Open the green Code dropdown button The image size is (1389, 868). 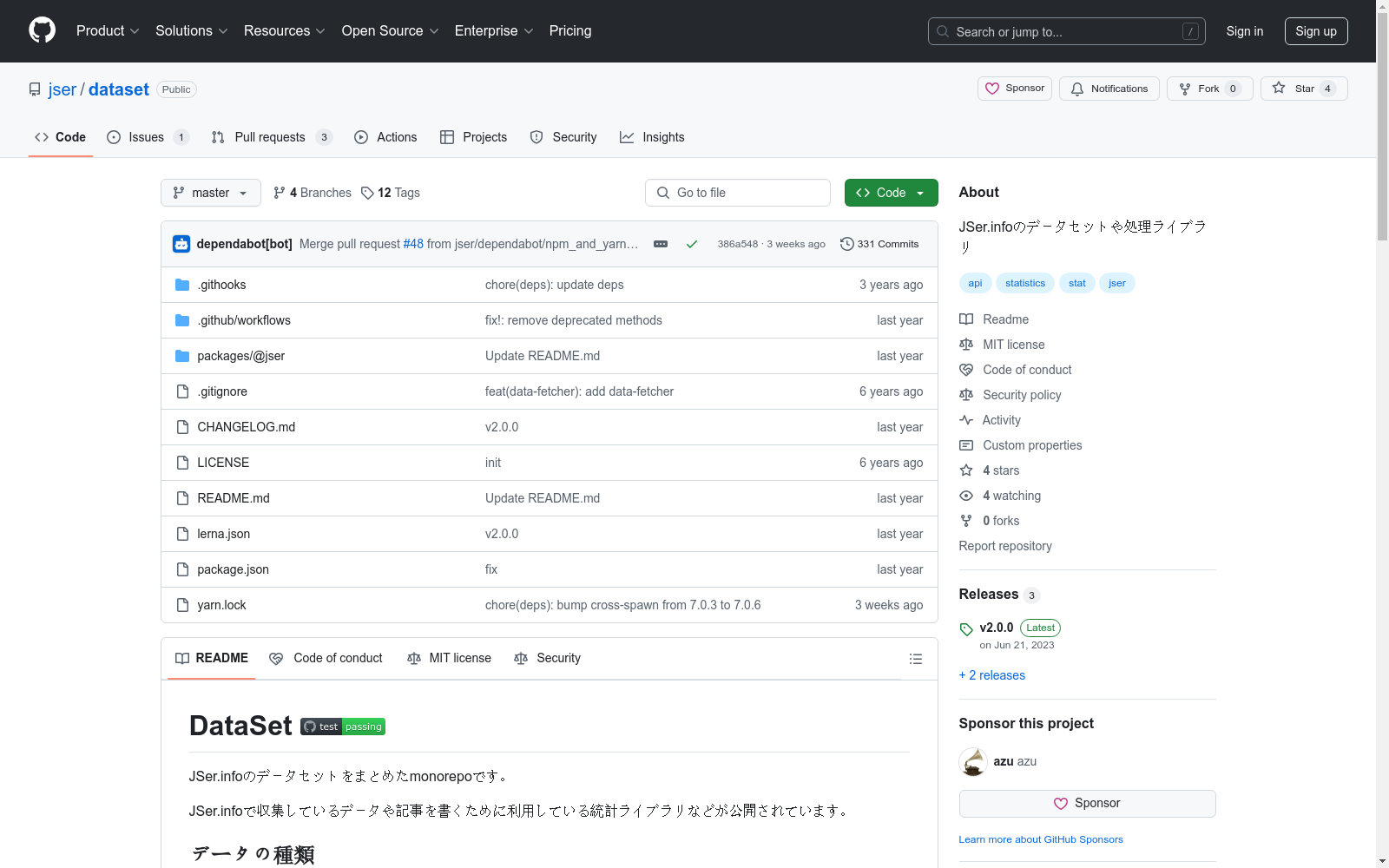891,193
